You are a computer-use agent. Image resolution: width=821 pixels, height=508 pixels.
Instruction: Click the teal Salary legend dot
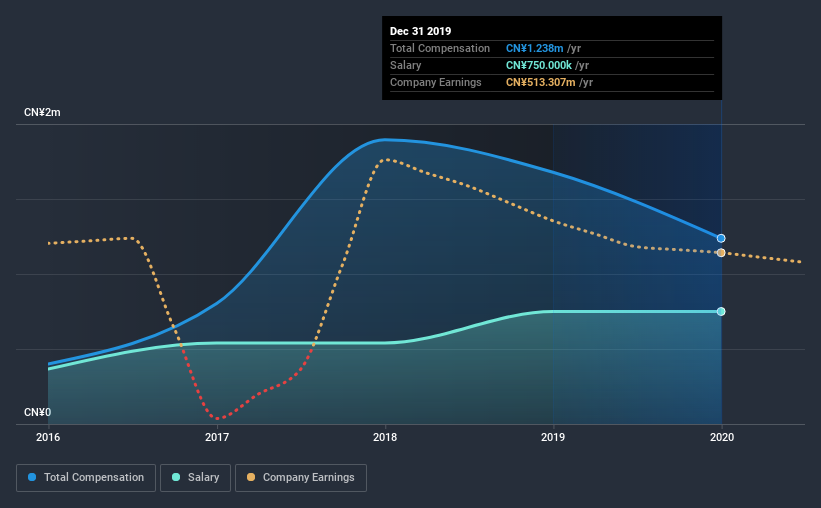click(x=176, y=477)
